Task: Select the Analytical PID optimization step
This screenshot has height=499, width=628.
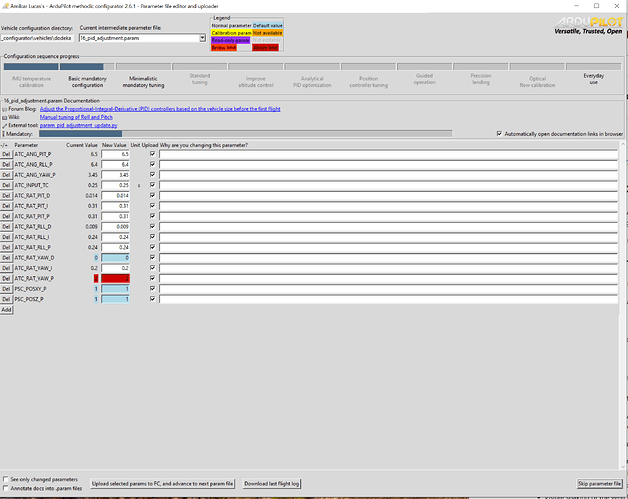Action: (312, 82)
